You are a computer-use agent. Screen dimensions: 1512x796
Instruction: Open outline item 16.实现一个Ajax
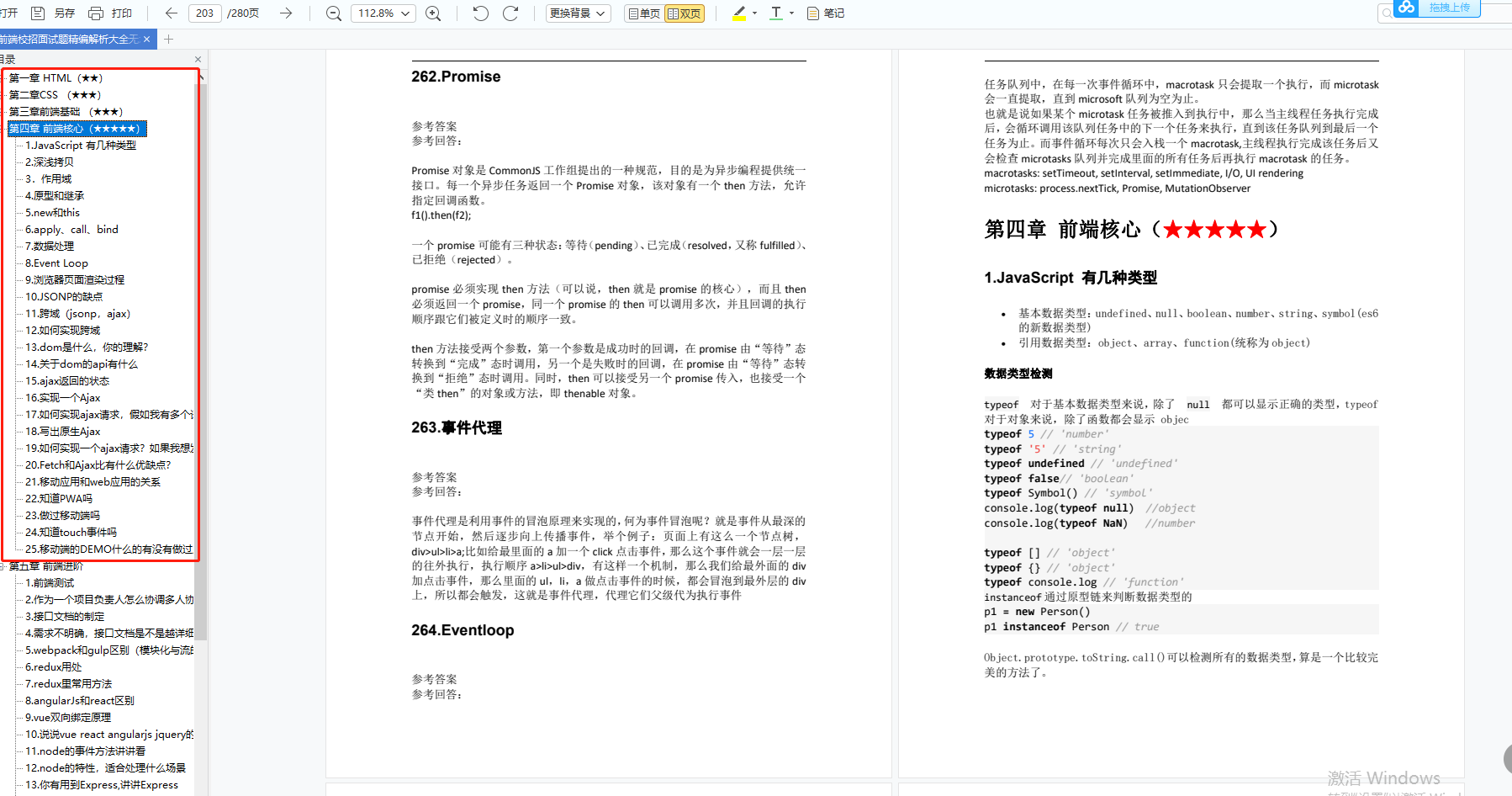click(63, 398)
